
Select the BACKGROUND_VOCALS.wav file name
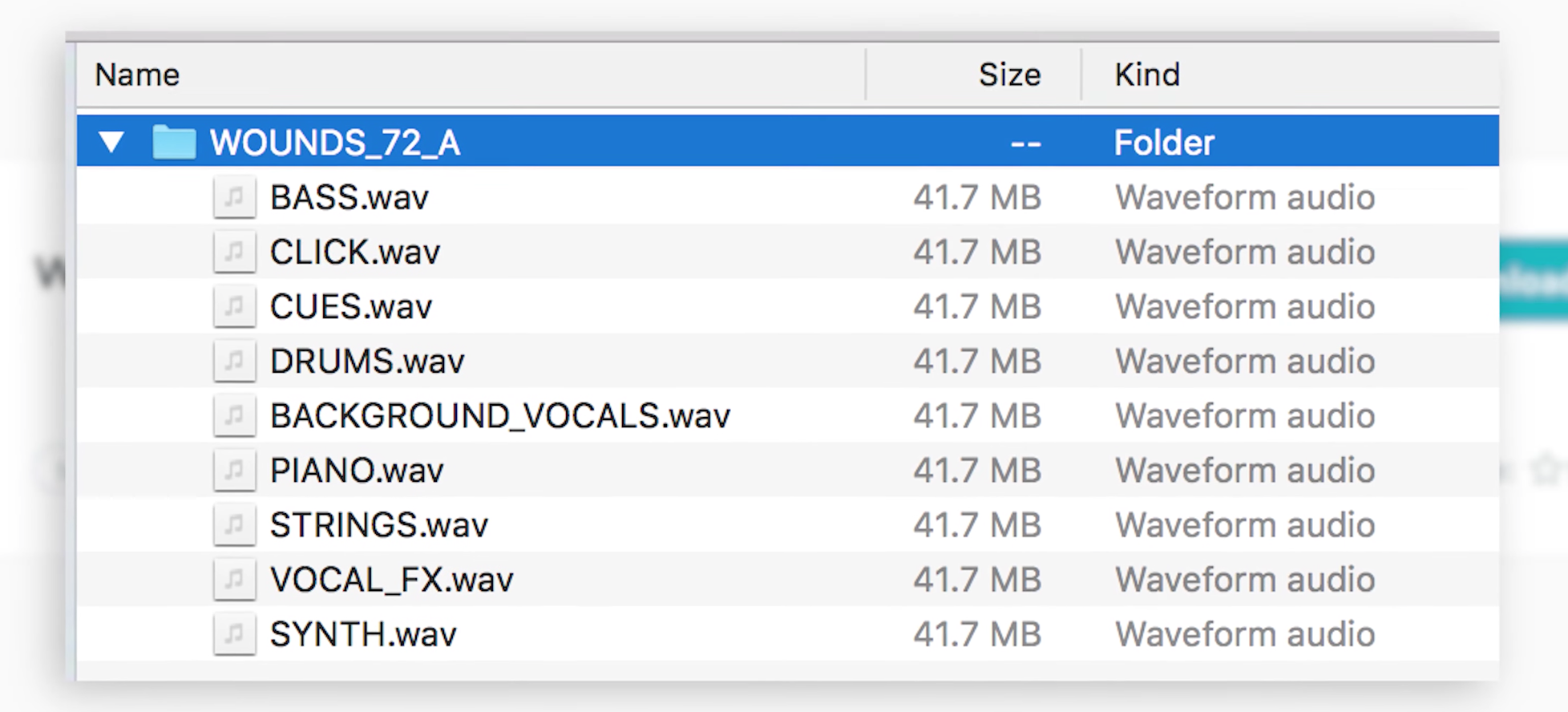coord(499,416)
